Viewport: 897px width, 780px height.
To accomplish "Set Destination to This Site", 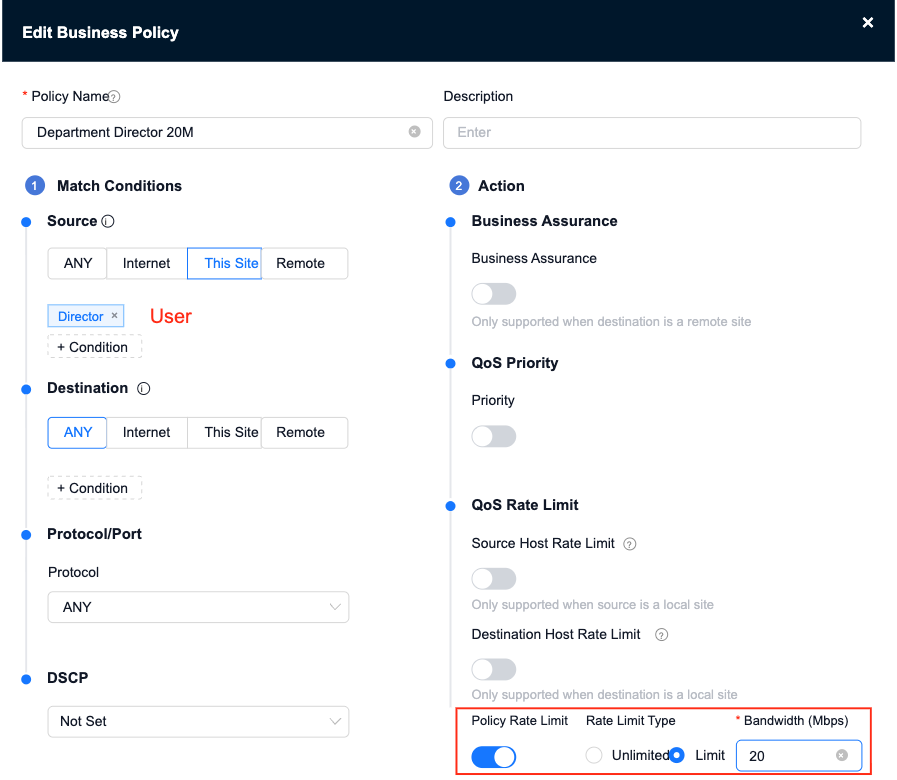I will click(224, 433).
